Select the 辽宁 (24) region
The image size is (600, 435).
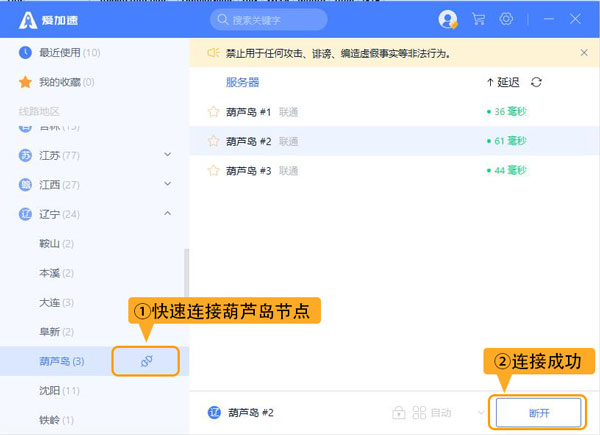point(59,214)
